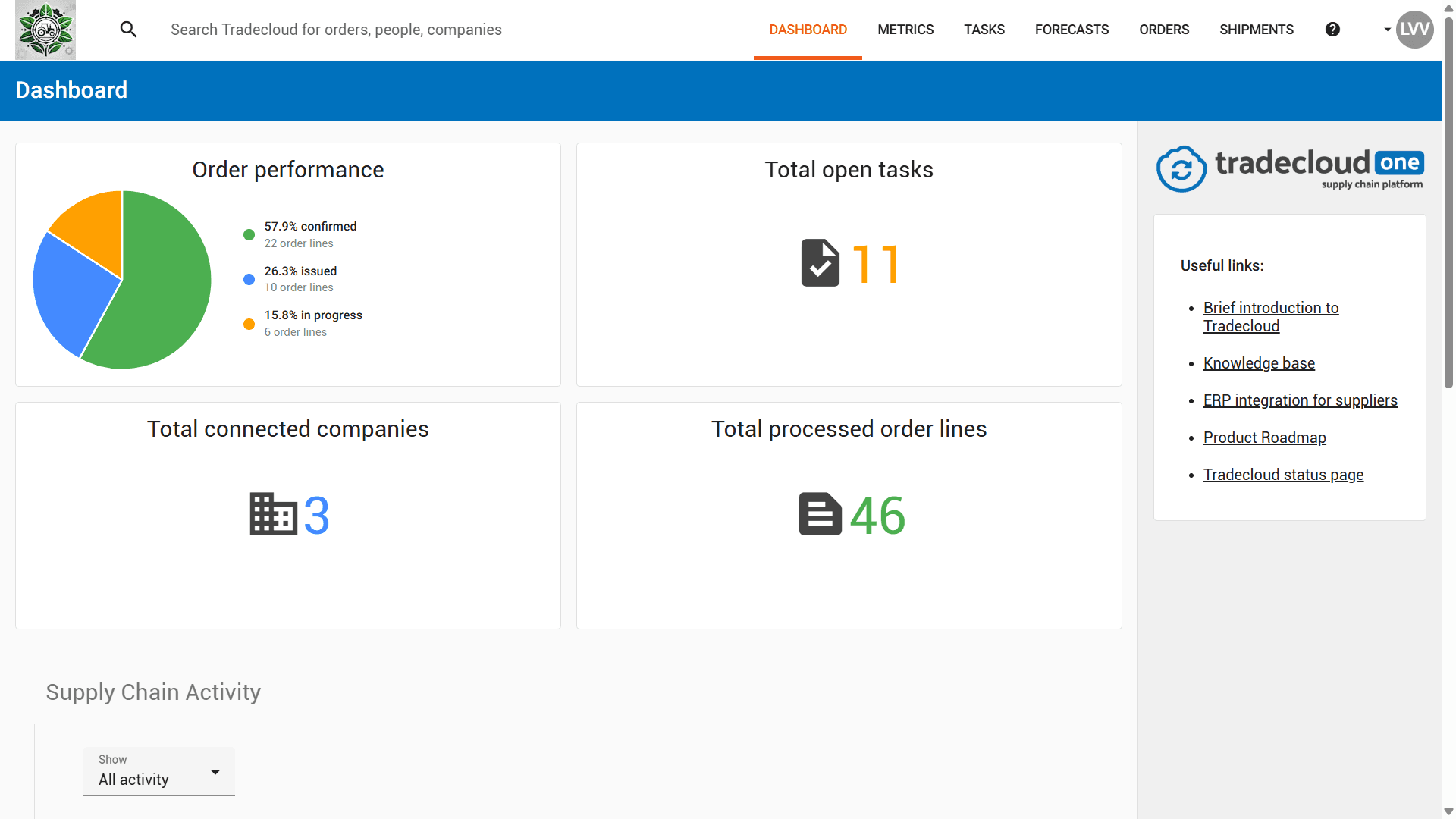This screenshot has width=1456, height=819.
Task: Open the Show All activity dropdown
Action: coord(159,771)
